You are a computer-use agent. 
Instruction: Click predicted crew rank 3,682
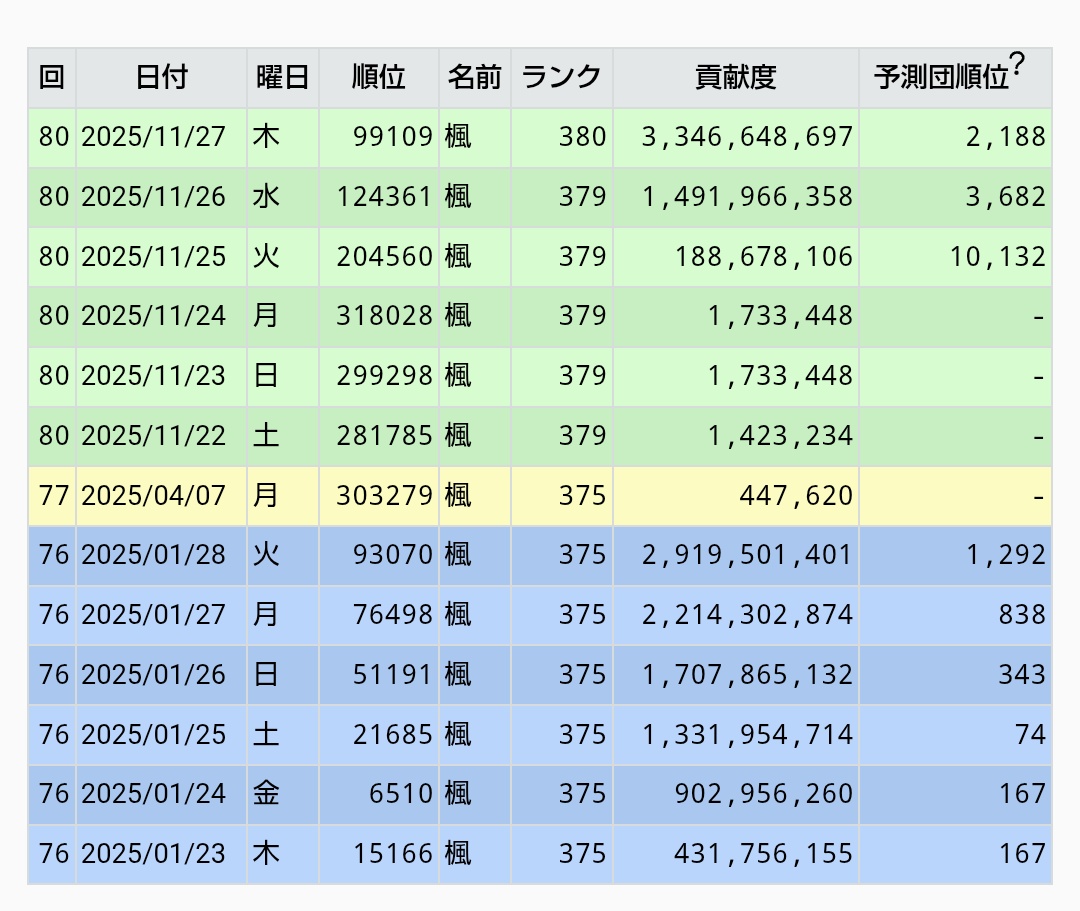1006,196
